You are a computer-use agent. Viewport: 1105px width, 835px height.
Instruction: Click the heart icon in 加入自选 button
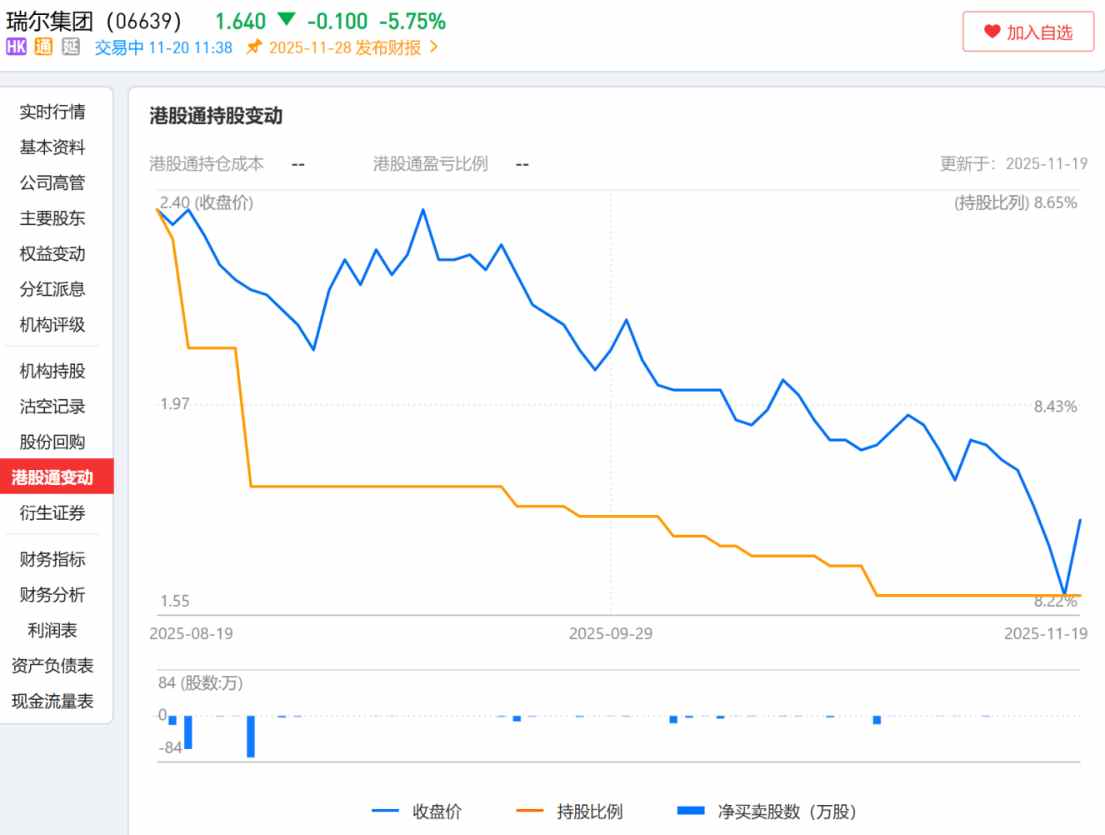click(991, 32)
